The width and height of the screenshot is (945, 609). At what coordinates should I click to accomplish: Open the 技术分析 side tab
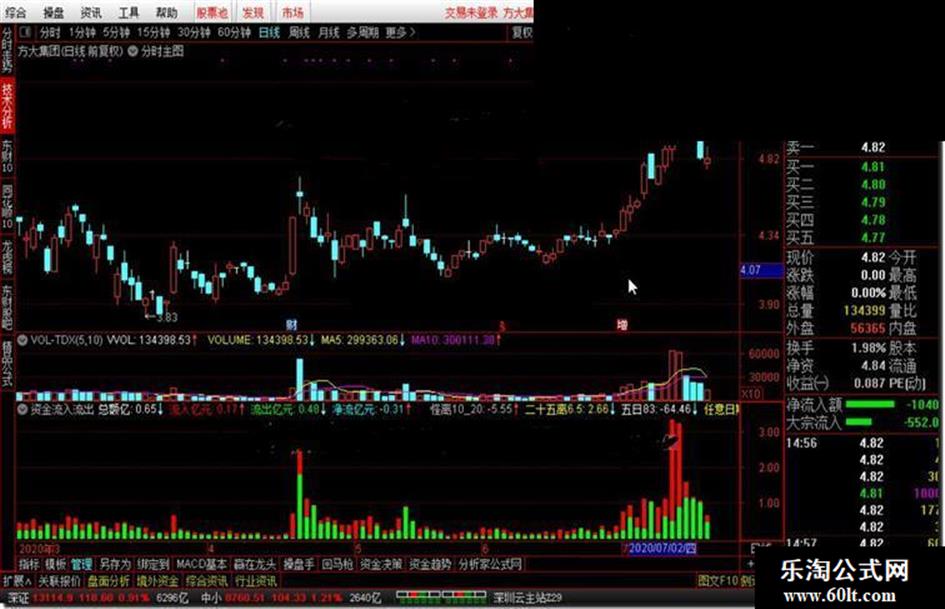click(7, 107)
